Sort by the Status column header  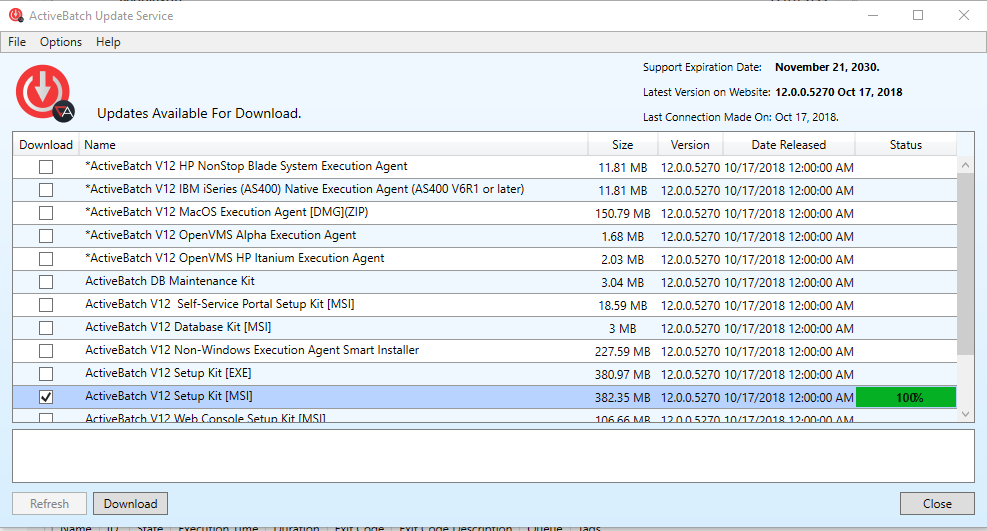point(906,145)
